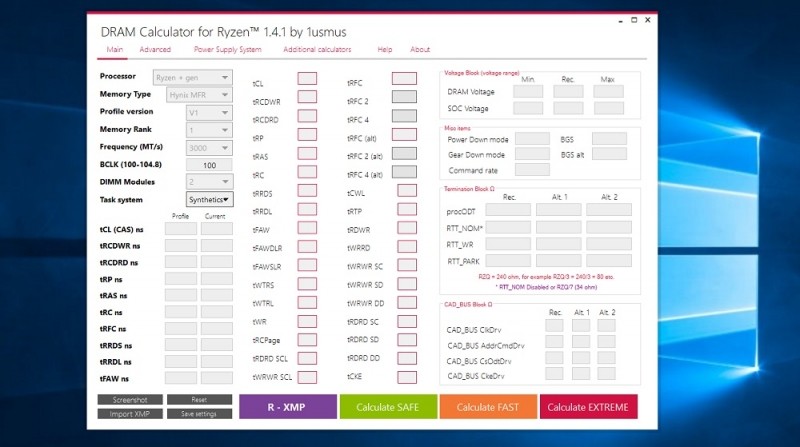This screenshot has width=800, height=447.
Task: Click the tRP timing box
Action: (307, 135)
